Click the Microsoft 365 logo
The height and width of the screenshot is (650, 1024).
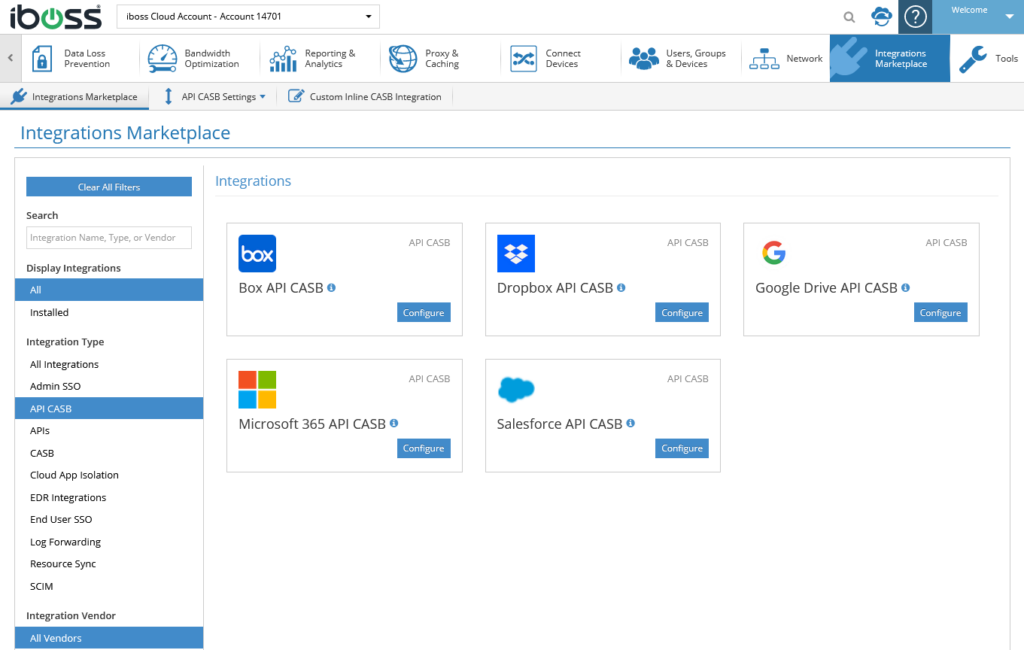[x=257, y=389]
